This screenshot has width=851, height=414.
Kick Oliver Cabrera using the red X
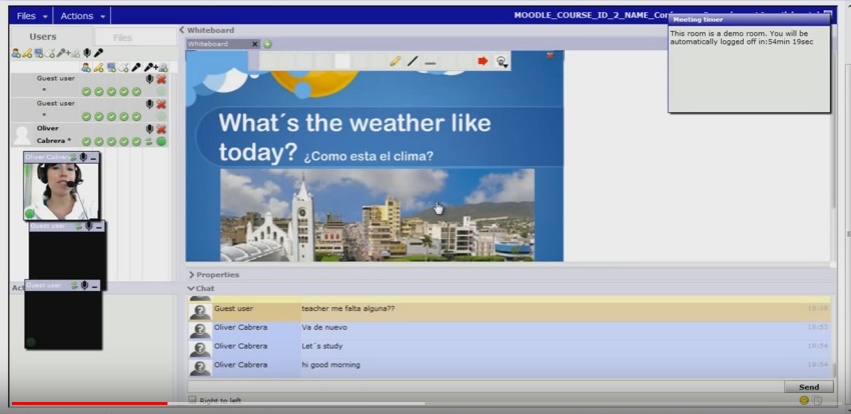(x=161, y=129)
